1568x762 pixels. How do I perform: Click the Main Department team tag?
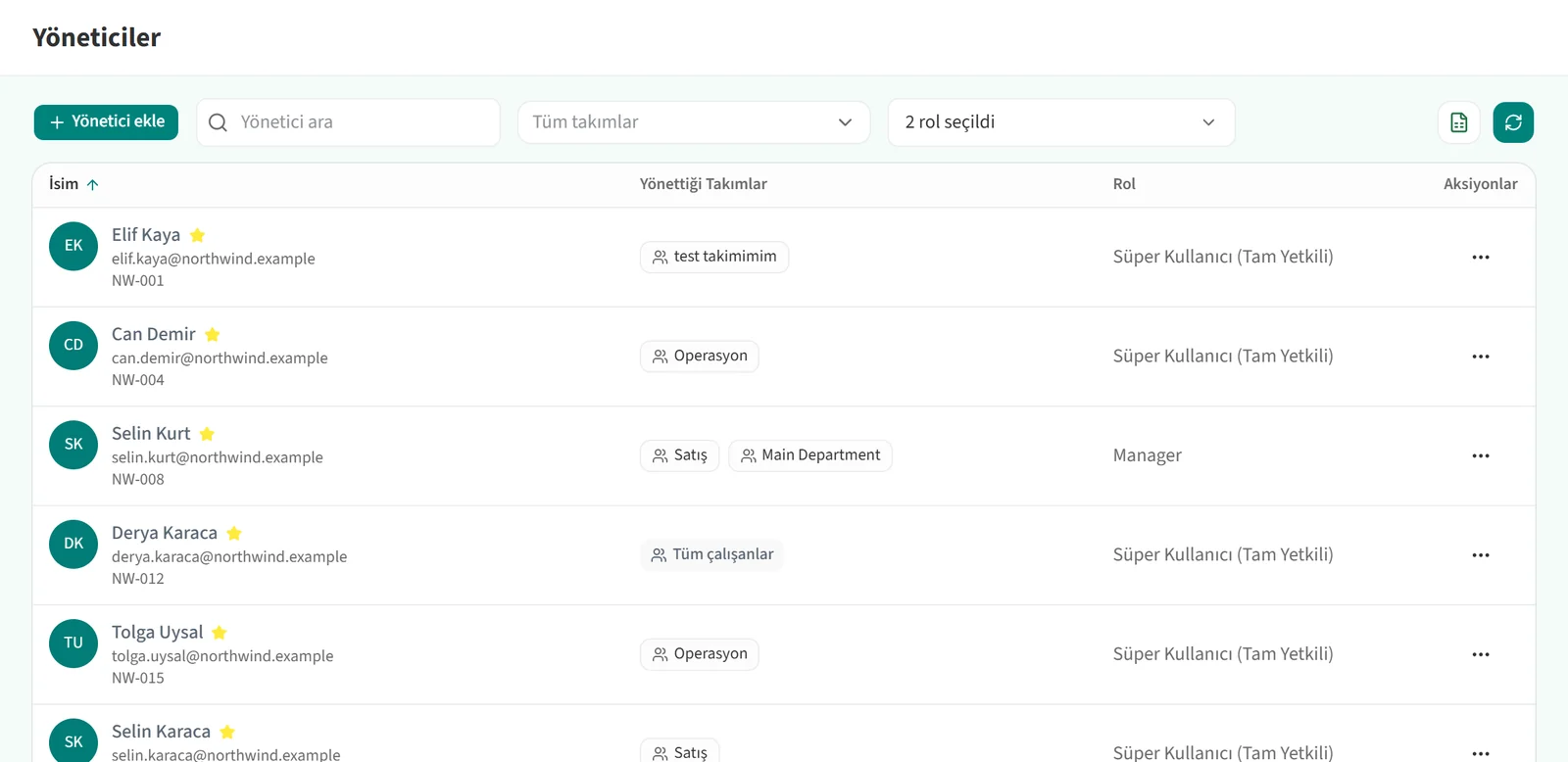tap(810, 455)
